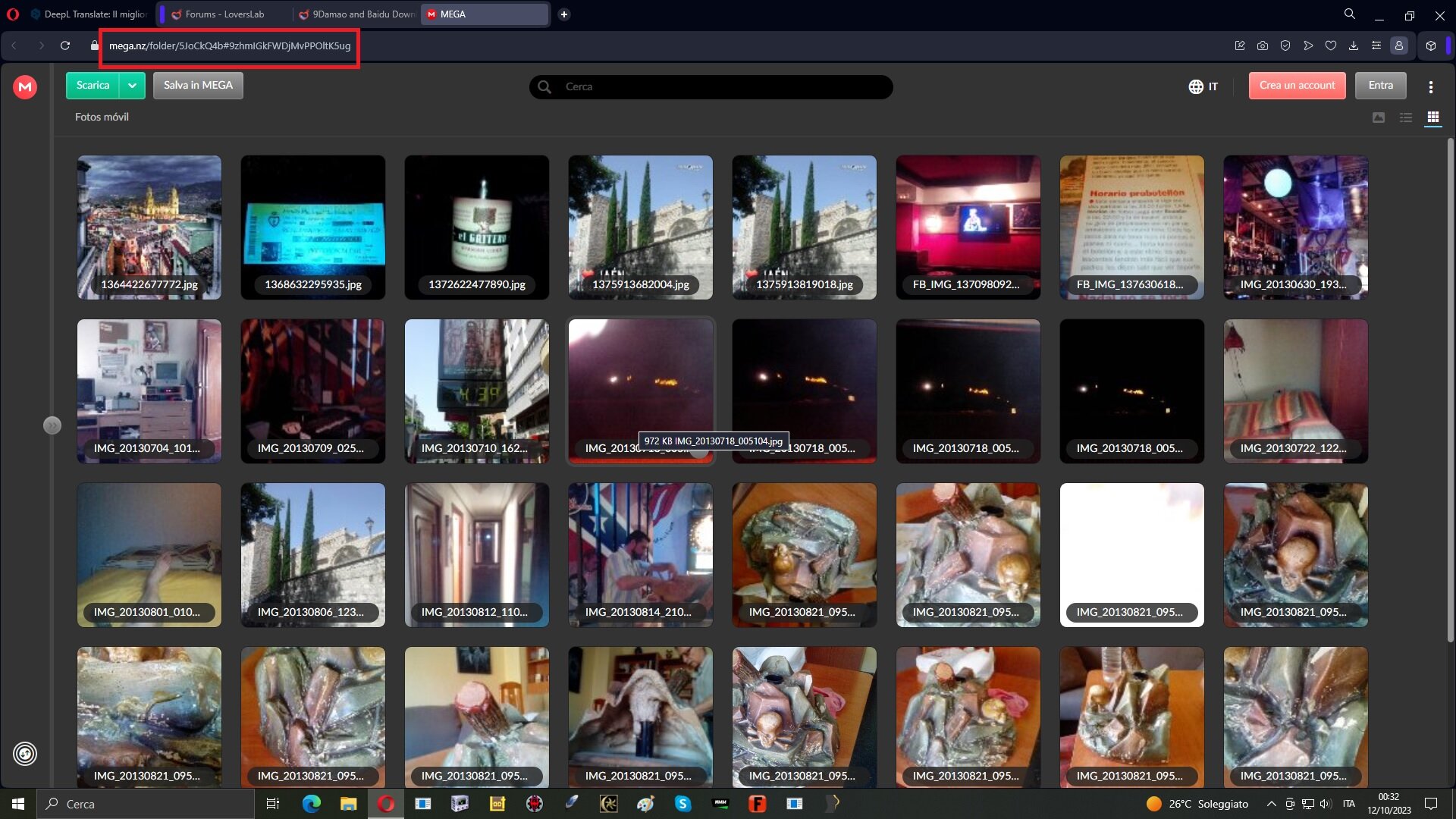Open thumbnail 1375913682004.jpg
This screenshot has width=1456, height=819.
tap(641, 227)
